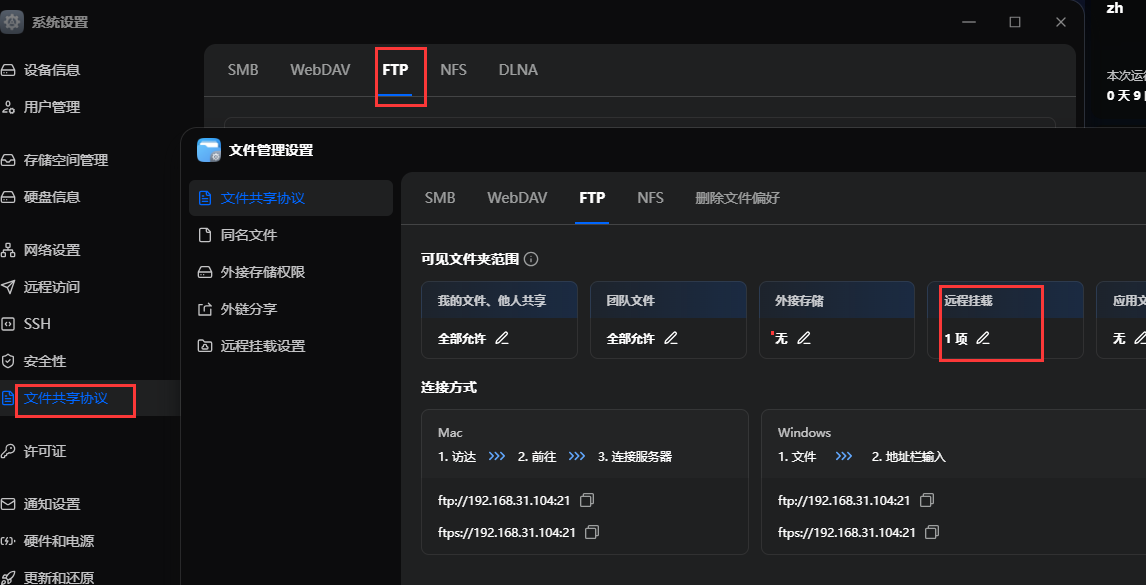
Task: Open 删除文件偏好 tab
Action: pos(737,197)
